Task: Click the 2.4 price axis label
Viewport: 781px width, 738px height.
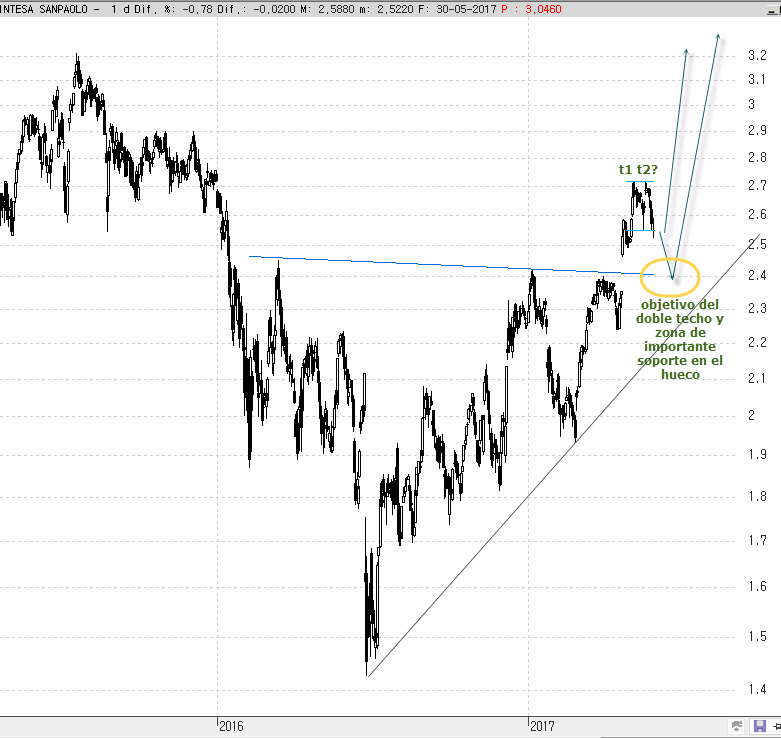Action: pyautogui.click(x=757, y=275)
